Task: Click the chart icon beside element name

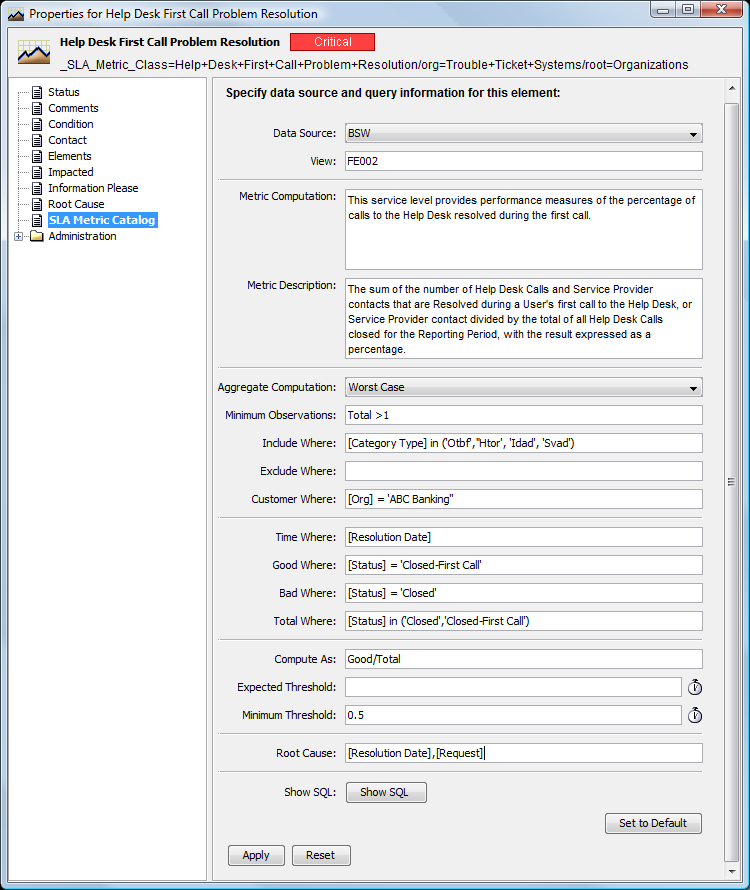Action: 33,52
